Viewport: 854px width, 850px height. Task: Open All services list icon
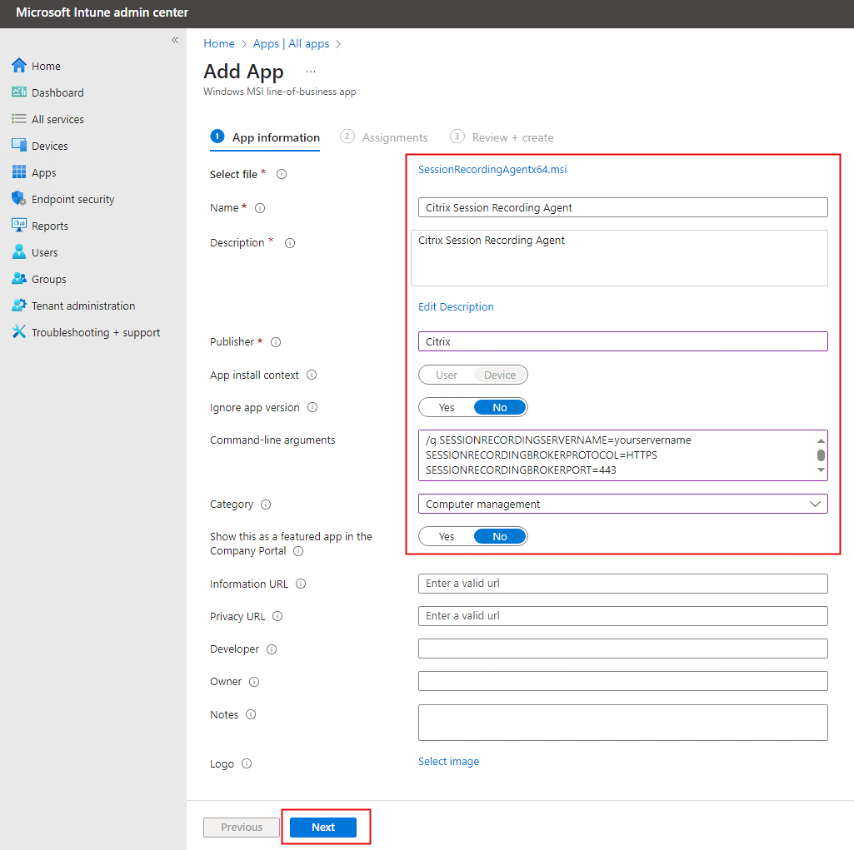click(19, 119)
